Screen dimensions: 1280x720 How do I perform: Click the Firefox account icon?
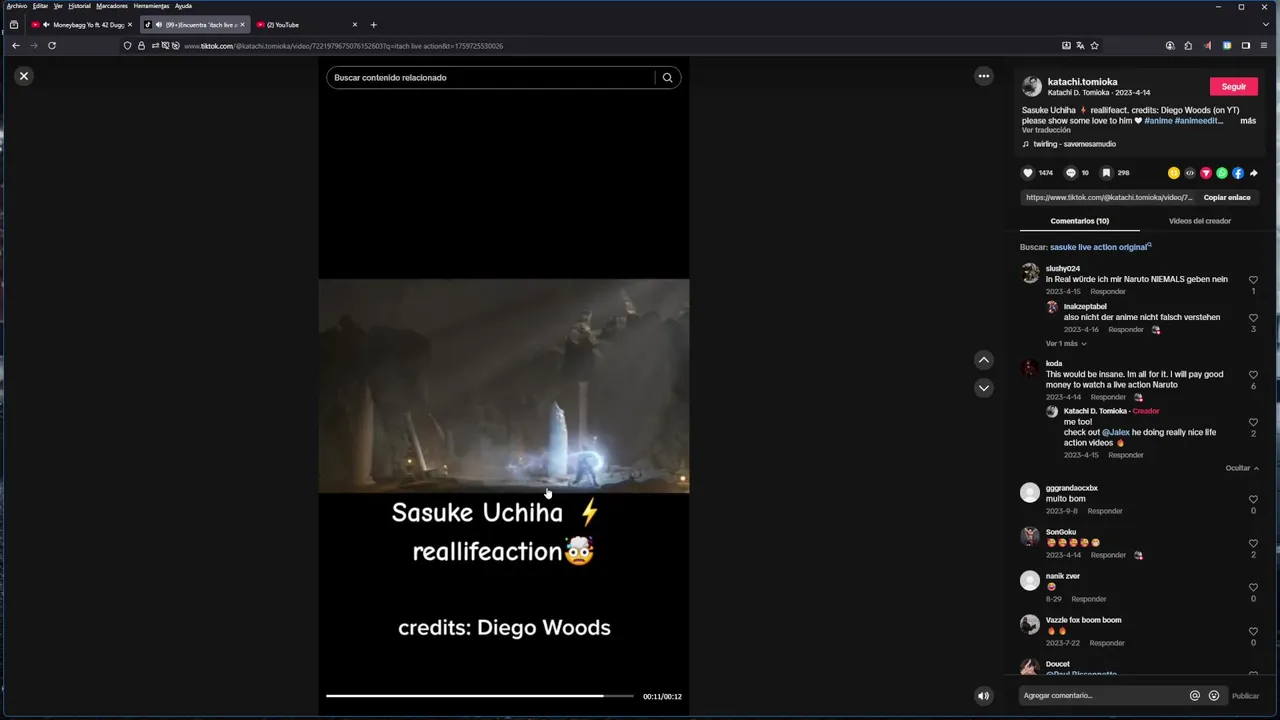pos(1170,45)
